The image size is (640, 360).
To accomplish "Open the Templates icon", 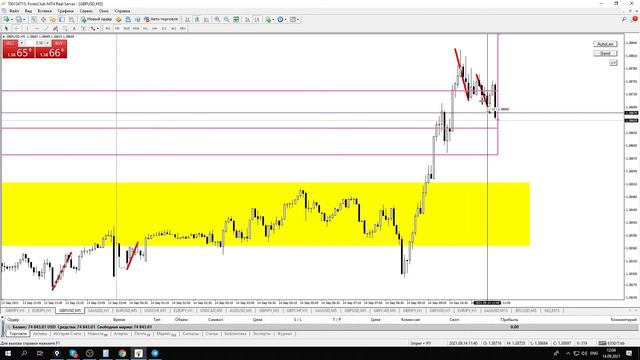I will tap(293, 19).
